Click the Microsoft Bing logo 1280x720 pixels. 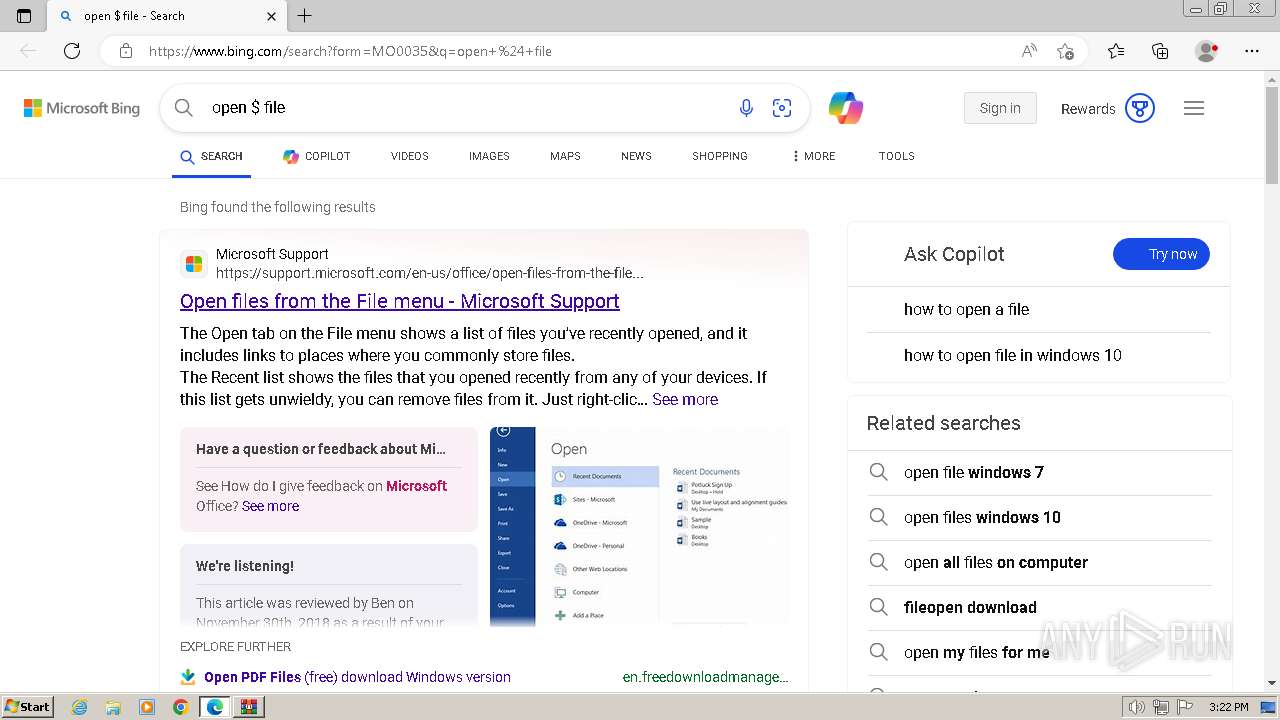pos(82,108)
